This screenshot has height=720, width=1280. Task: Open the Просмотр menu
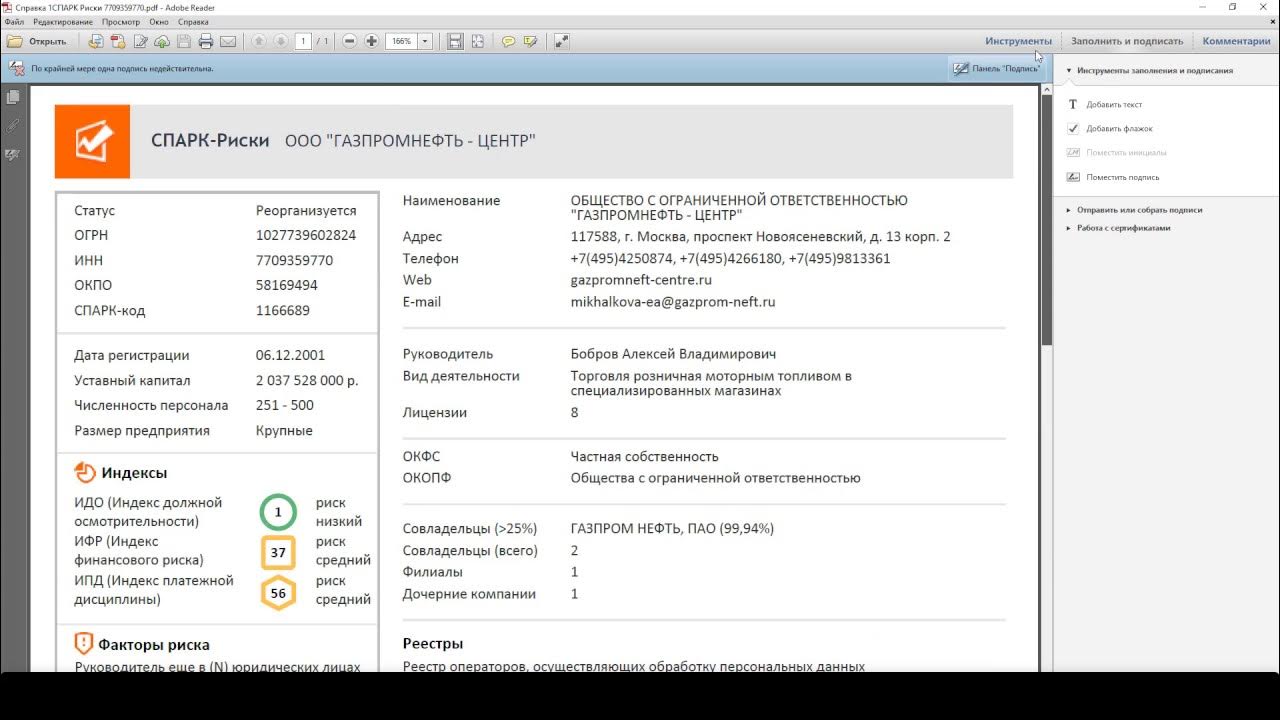click(121, 21)
